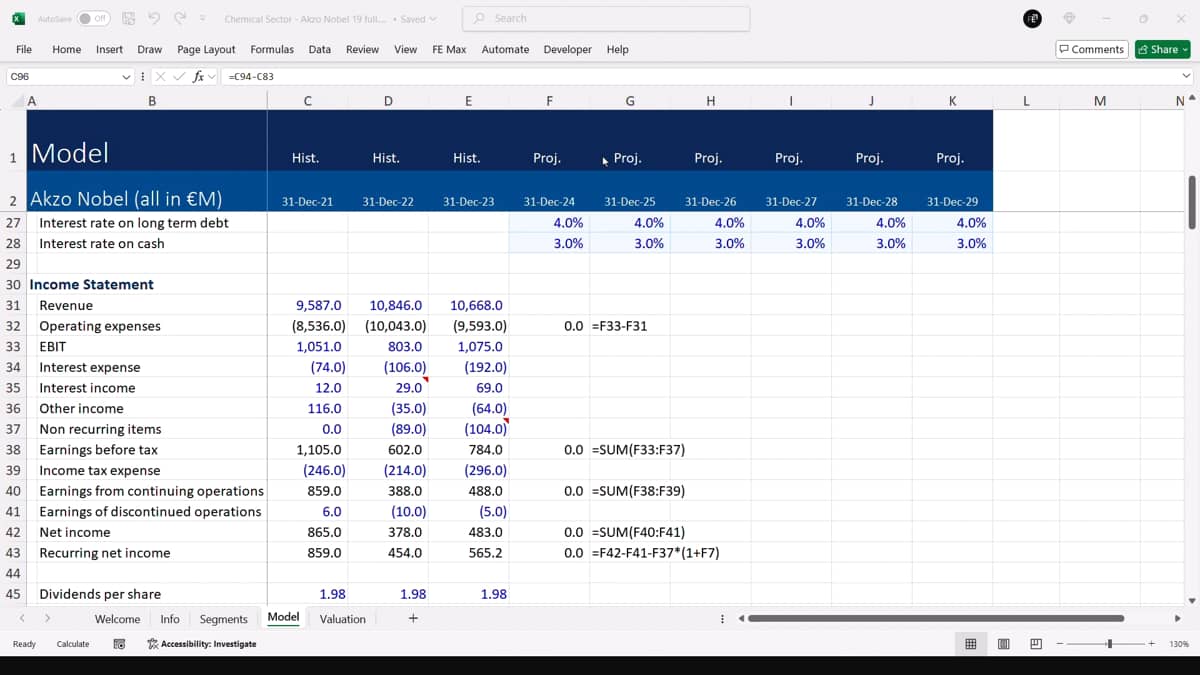Open the FE Max ribbon tab
The image size is (1200, 675).
point(449,49)
